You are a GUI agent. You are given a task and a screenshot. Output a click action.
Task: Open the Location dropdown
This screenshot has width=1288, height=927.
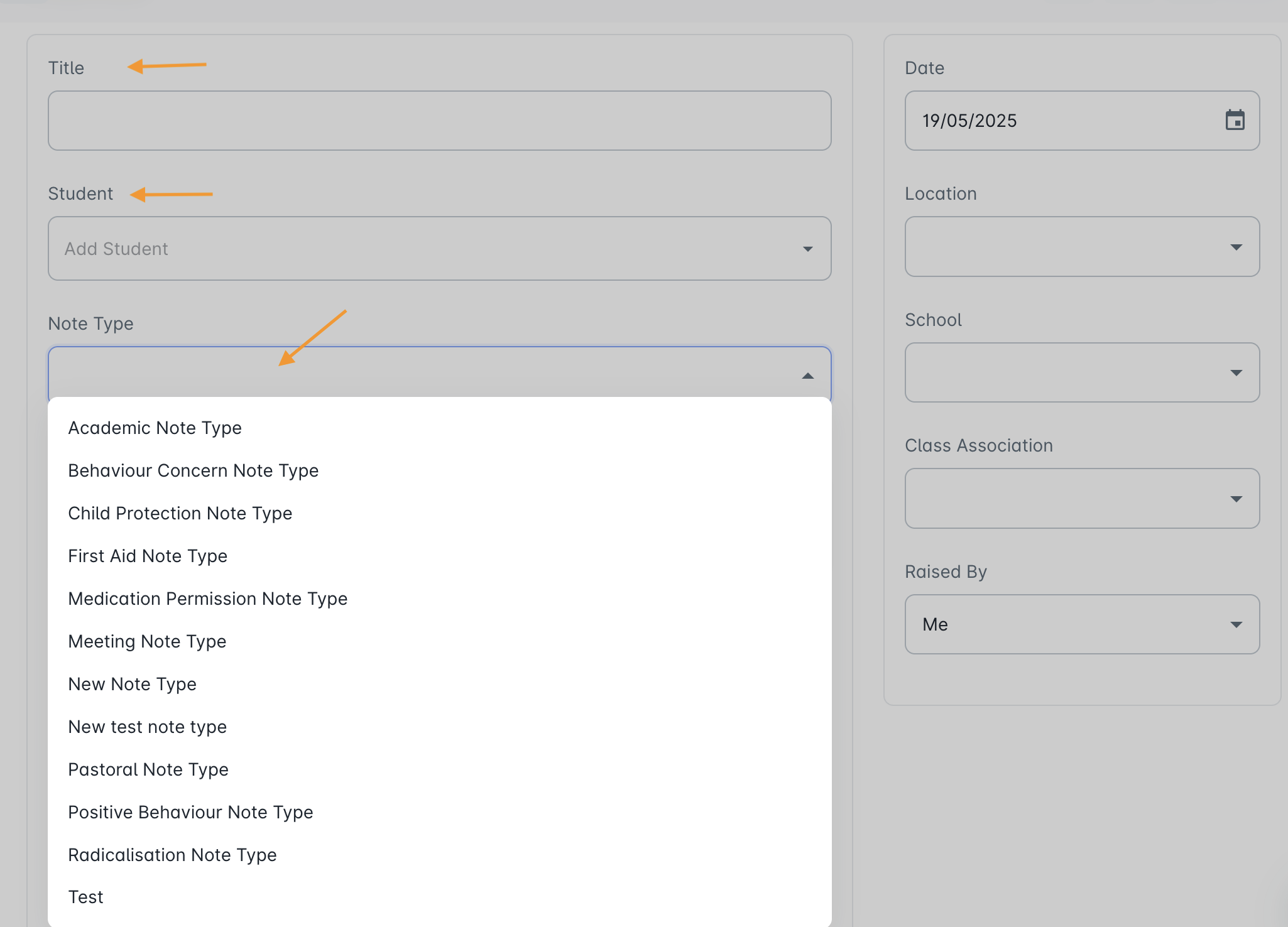click(1082, 247)
